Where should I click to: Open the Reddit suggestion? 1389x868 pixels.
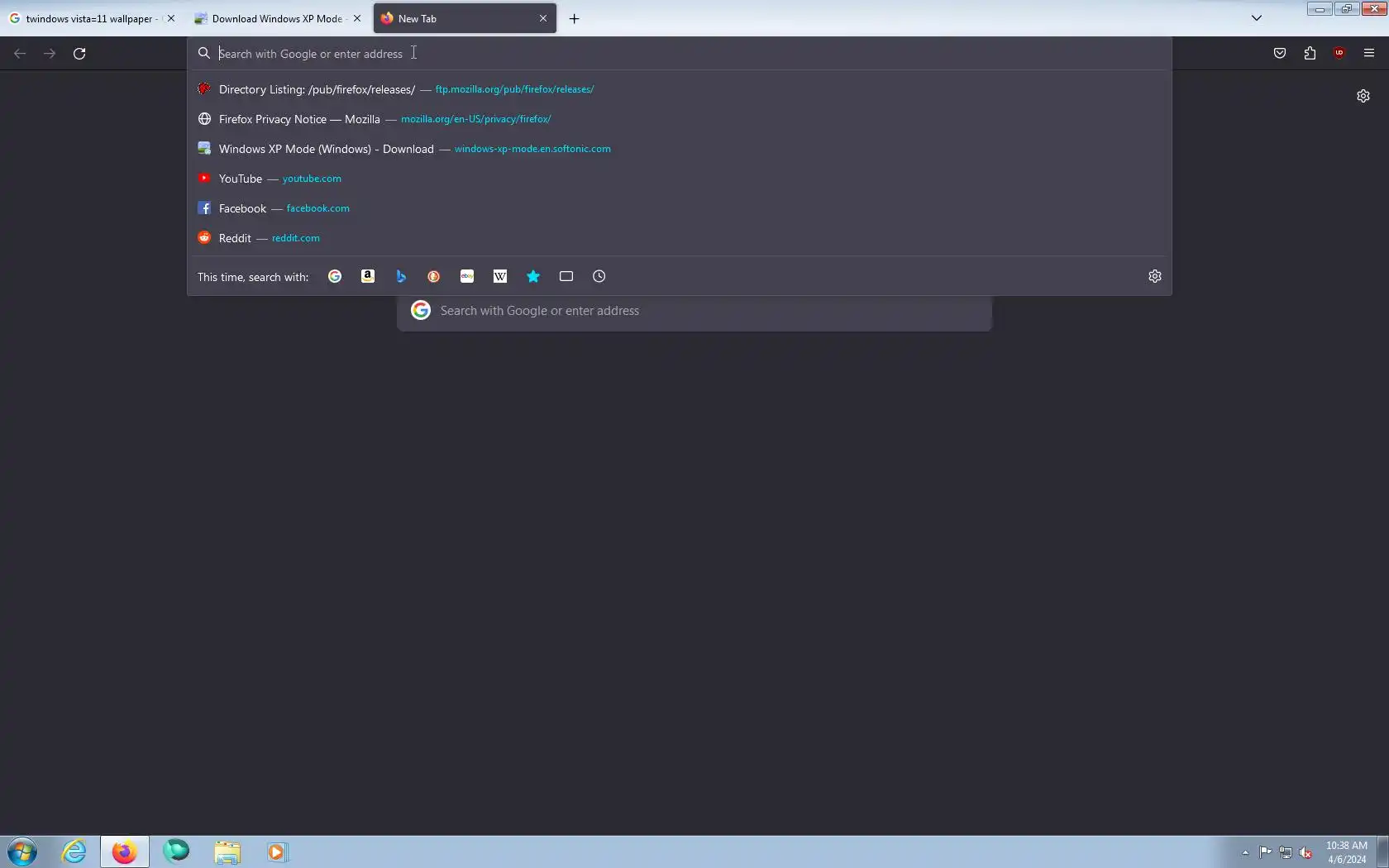(x=680, y=238)
